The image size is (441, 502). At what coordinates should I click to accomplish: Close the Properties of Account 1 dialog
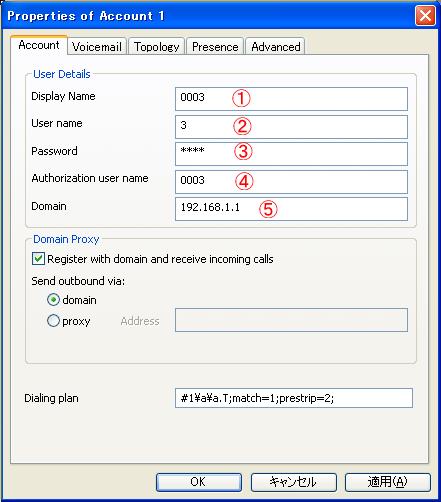click(x=425, y=15)
